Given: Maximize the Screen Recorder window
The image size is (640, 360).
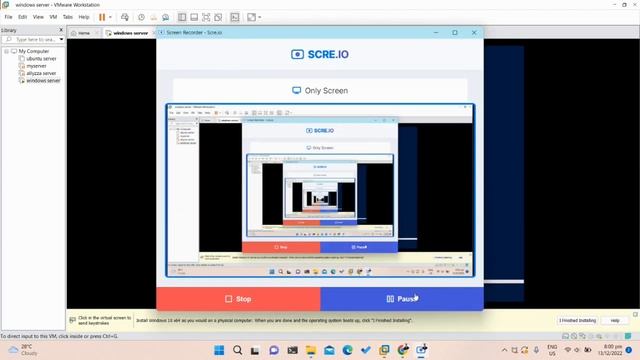Looking at the screenshot, I should click(x=455, y=32).
